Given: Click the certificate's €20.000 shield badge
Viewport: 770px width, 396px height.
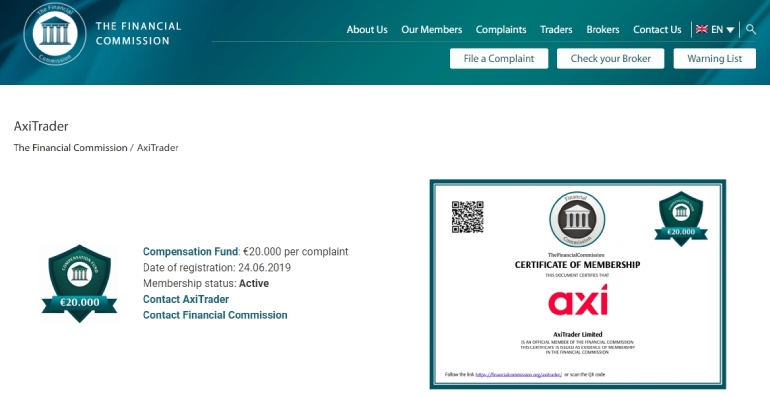Looking at the screenshot, I should (x=681, y=219).
